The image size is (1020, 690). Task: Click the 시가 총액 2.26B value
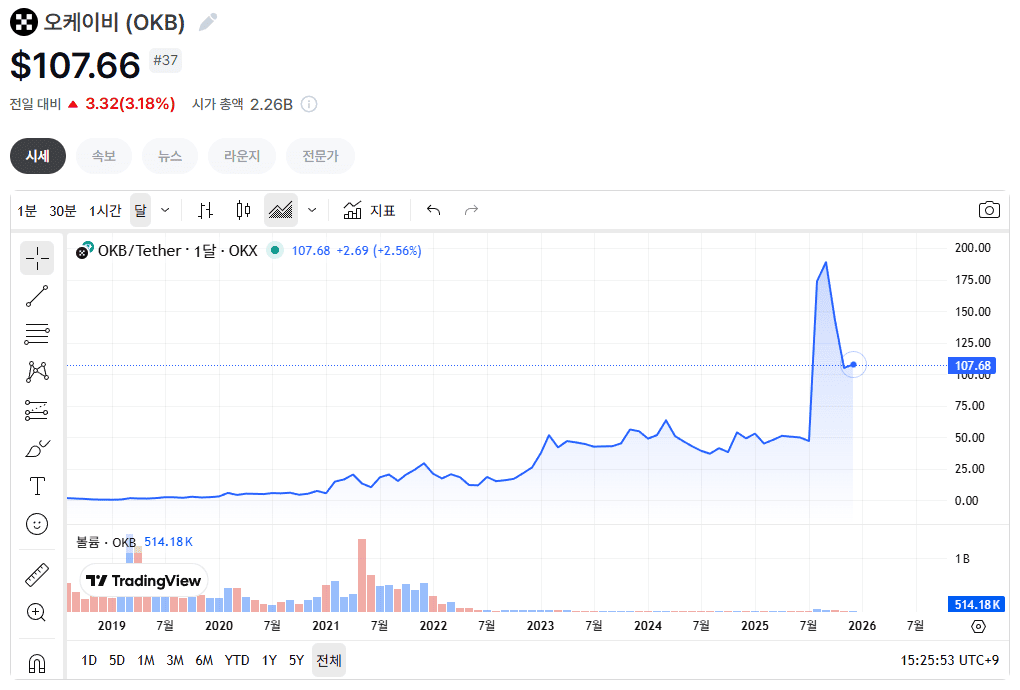point(243,104)
